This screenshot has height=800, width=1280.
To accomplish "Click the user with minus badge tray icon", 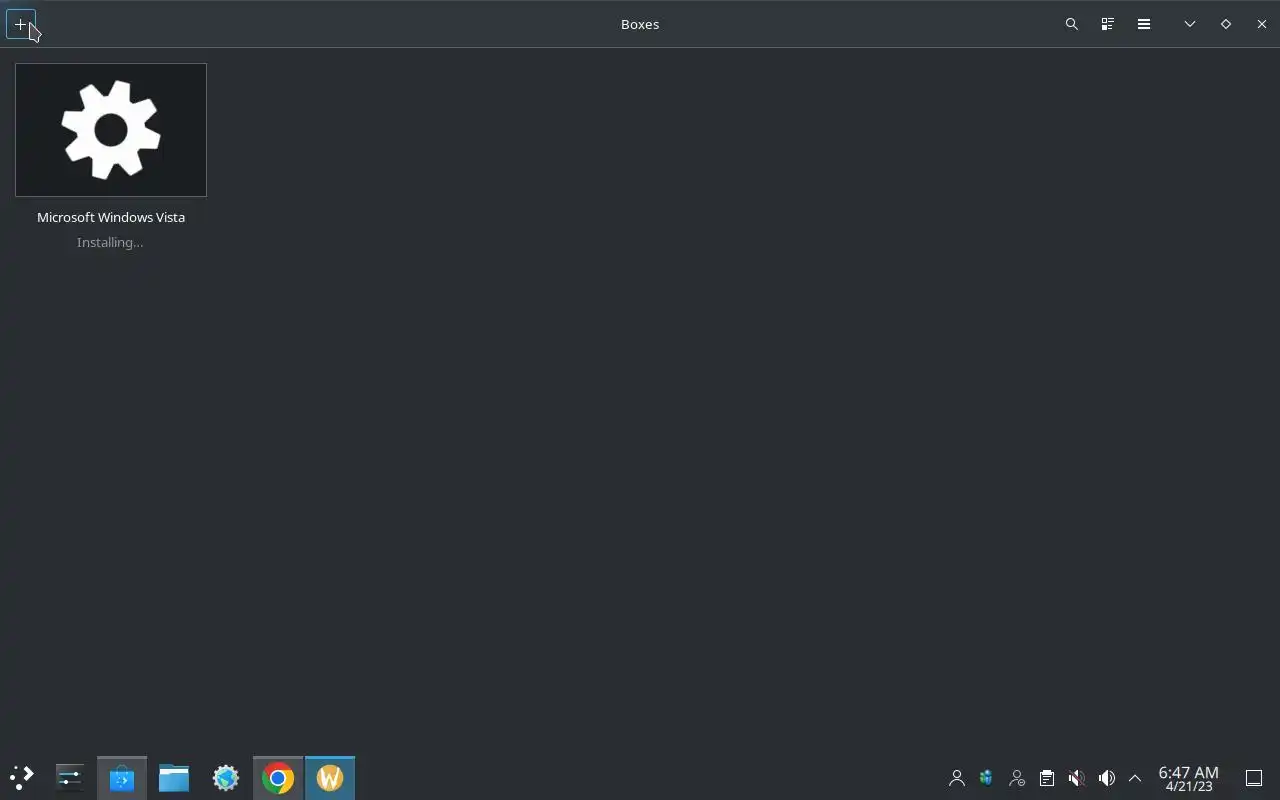I will [1017, 778].
